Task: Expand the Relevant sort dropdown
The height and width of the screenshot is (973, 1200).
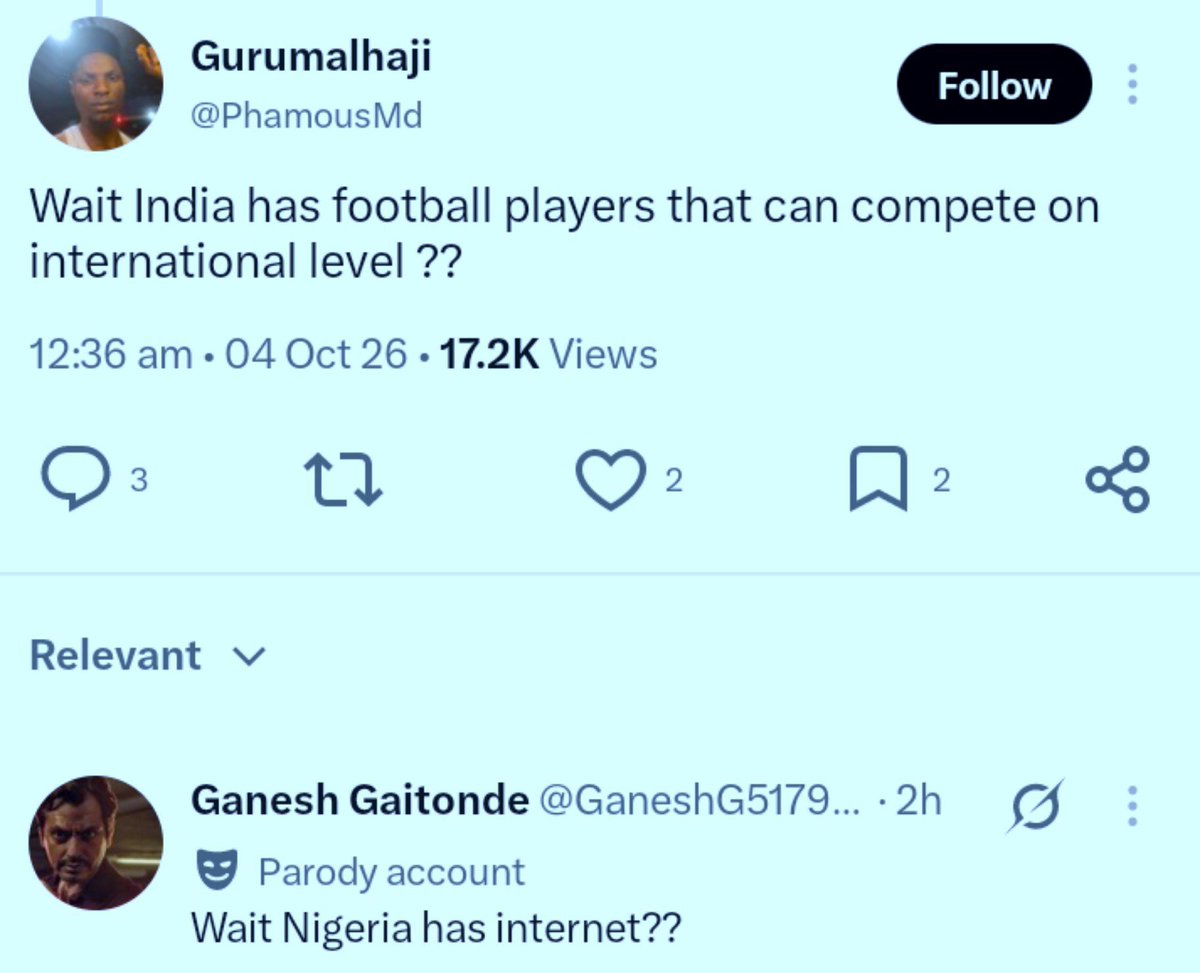Action: pos(149,656)
